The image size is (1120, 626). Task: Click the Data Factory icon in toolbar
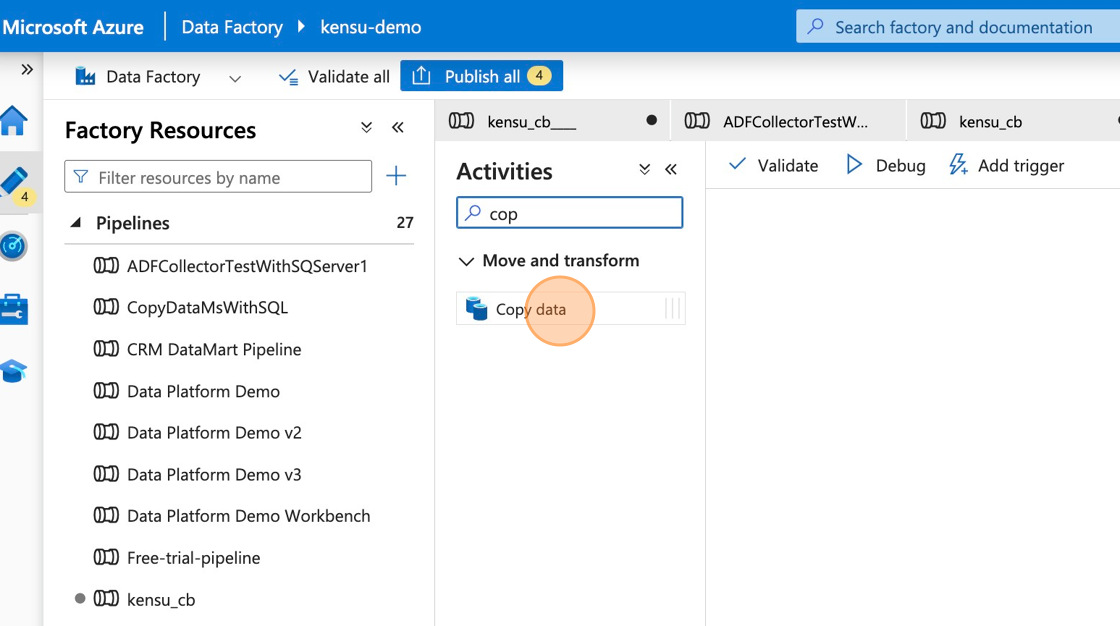point(86,76)
